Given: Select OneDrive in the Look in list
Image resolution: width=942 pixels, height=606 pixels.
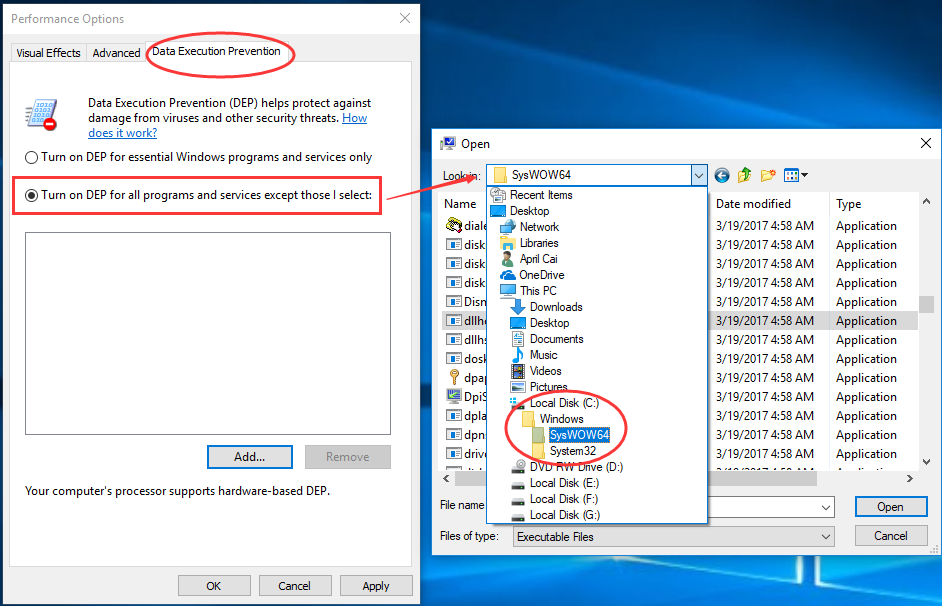Looking at the screenshot, I should [x=541, y=275].
